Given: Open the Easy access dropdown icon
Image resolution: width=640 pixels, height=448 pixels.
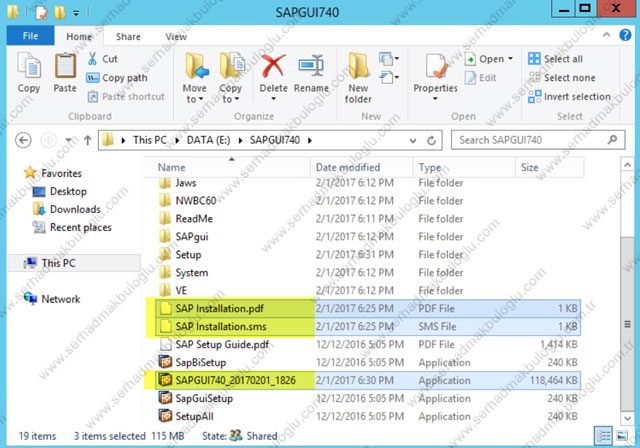Looking at the screenshot, I should point(389,77).
